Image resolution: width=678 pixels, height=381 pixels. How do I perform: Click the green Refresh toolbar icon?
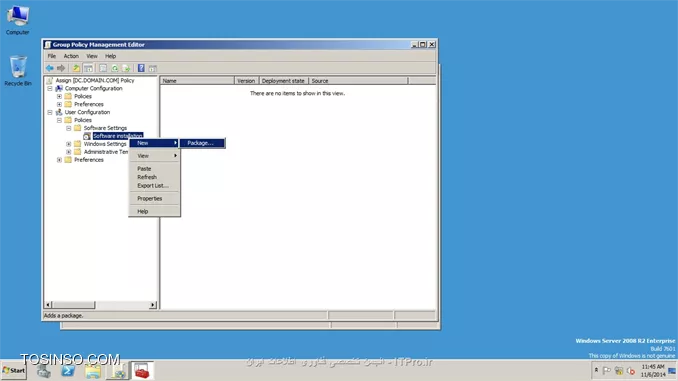coord(115,68)
